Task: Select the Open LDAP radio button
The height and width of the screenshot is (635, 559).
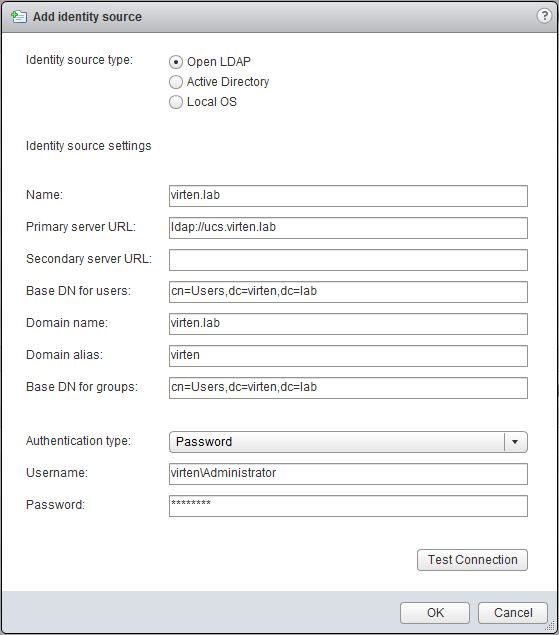Action: pos(176,62)
